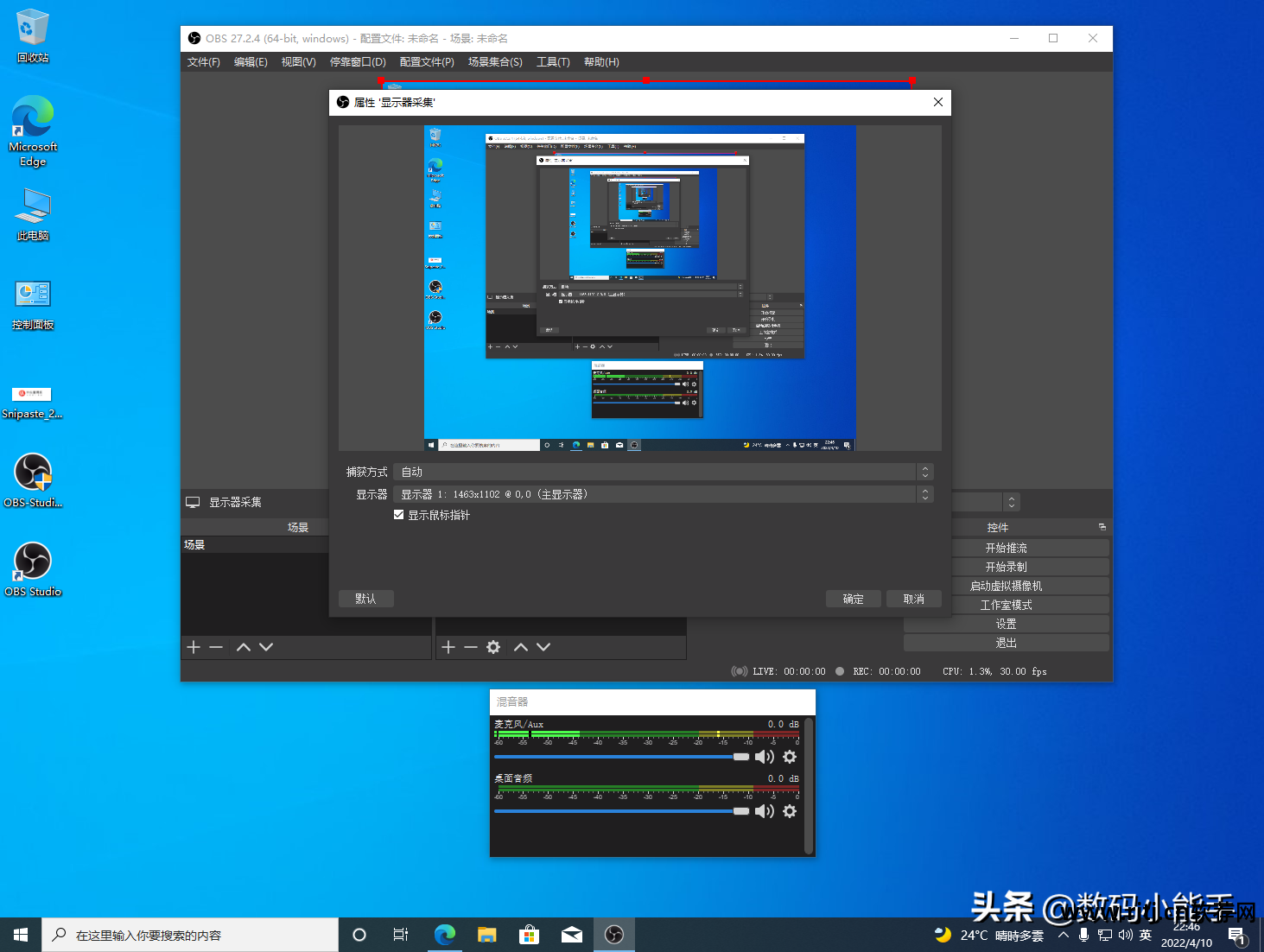Viewport: 1264px width, 952px height.
Task: Open the 配置文件(P) menu
Action: click(x=427, y=62)
